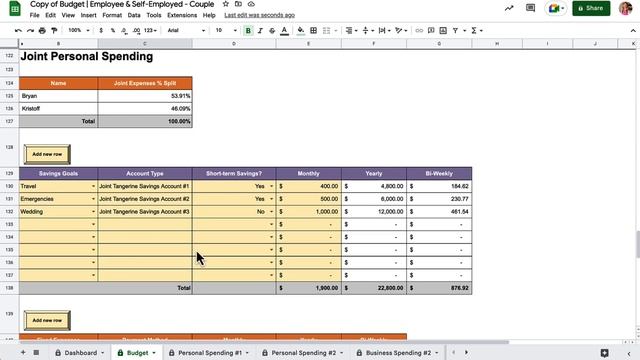
Task: Collapse toolbar with the up chevron
Action: coord(633,31)
